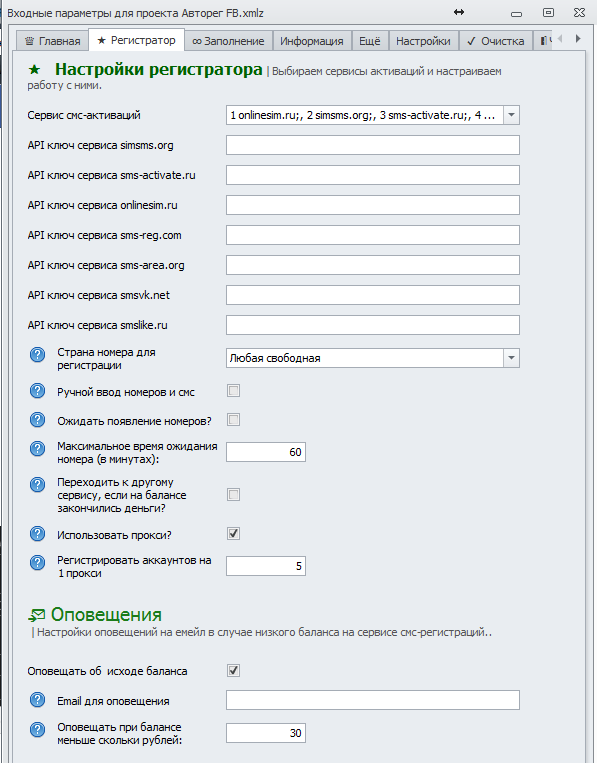Uncheck the 'Использовать прокси?' checkbox
This screenshot has width=597, height=763.
point(234,534)
